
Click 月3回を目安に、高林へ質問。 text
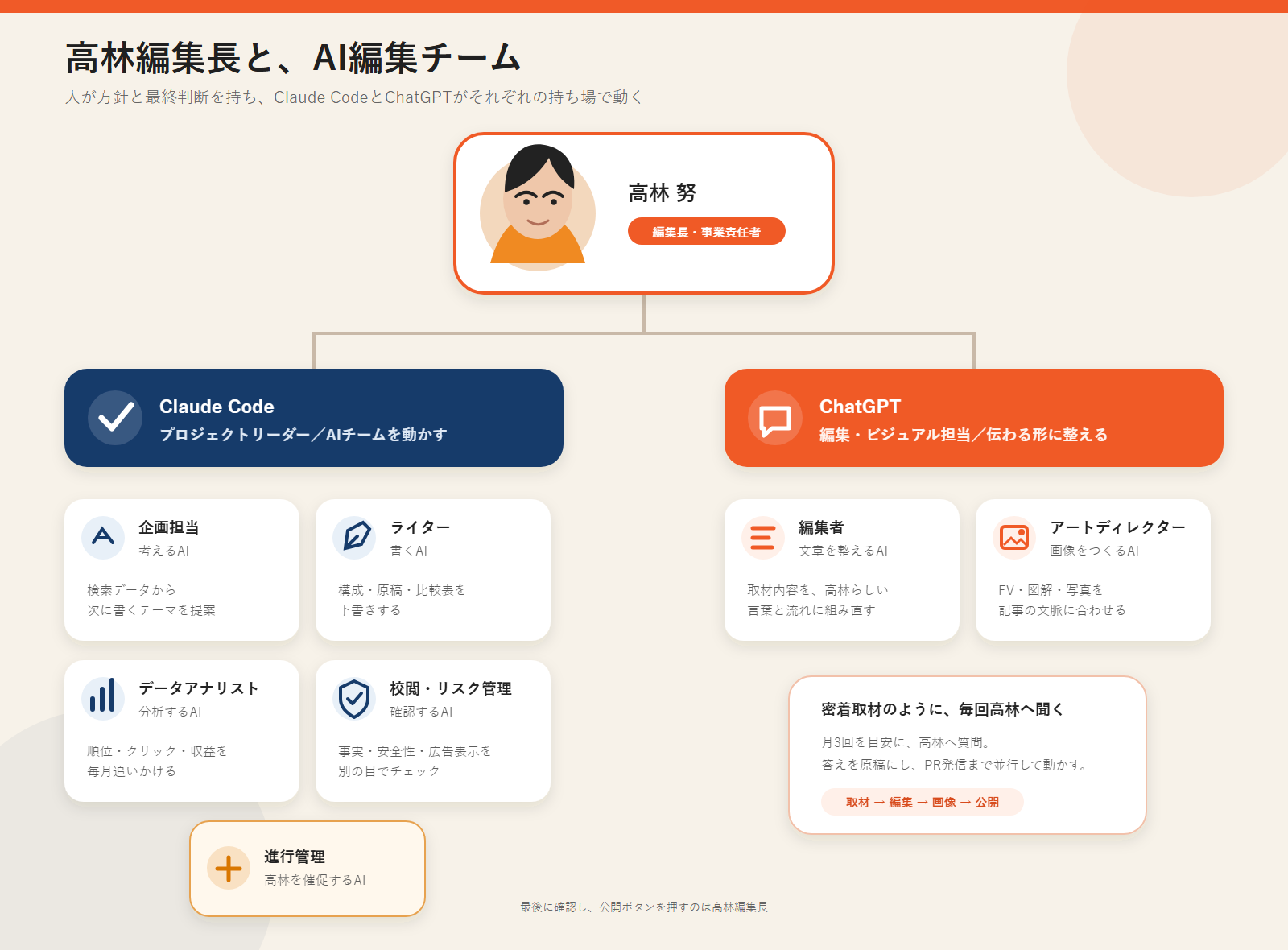click(906, 742)
